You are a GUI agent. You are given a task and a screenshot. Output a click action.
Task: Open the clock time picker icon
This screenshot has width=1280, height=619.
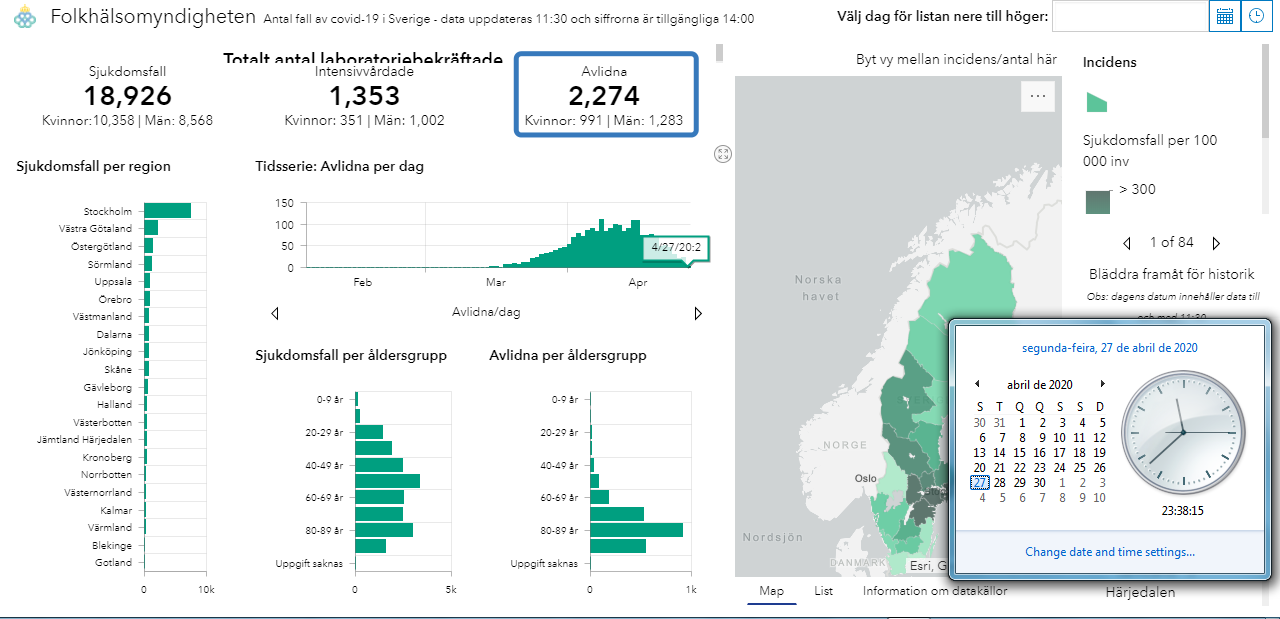(1256, 16)
